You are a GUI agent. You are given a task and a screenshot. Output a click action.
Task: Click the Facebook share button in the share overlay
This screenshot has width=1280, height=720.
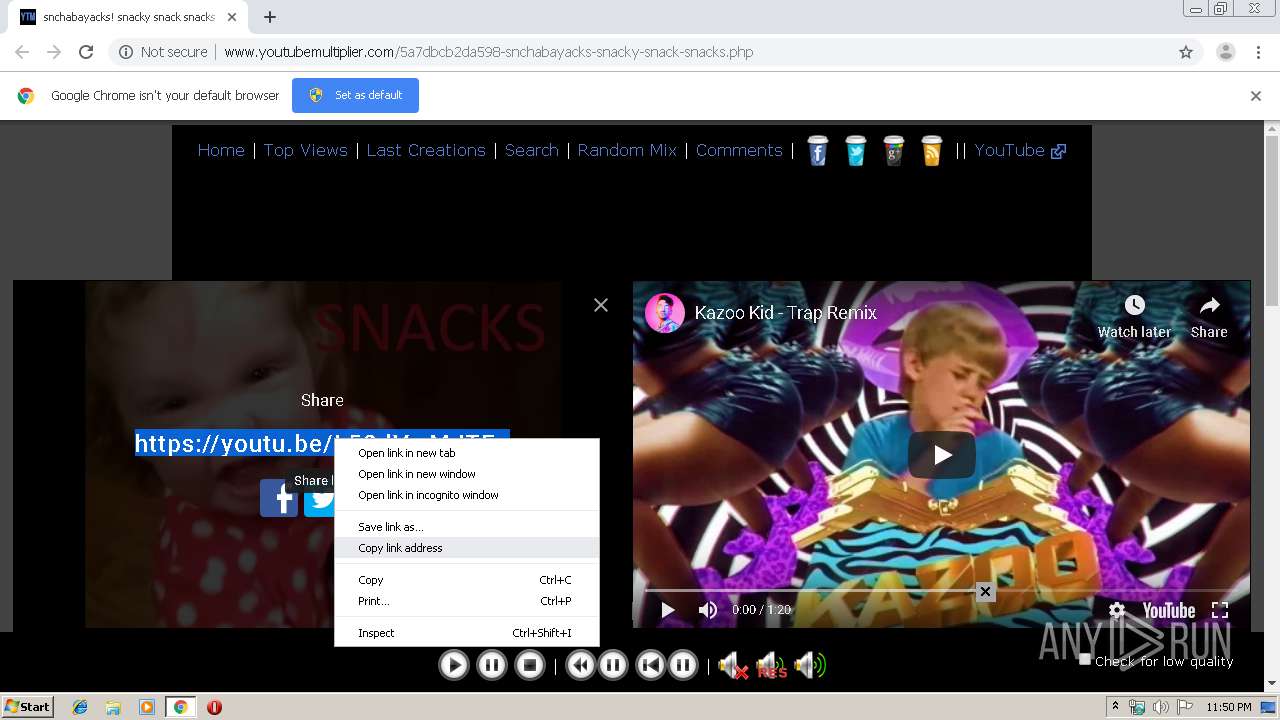(x=279, y=498)
